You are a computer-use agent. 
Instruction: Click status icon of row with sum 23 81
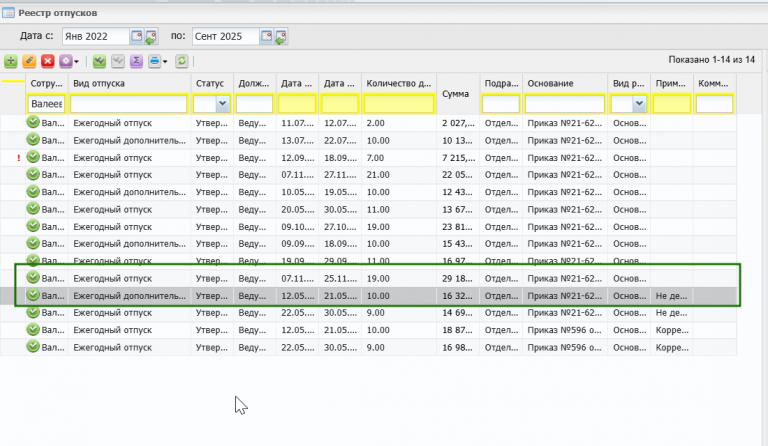[33, 226]
